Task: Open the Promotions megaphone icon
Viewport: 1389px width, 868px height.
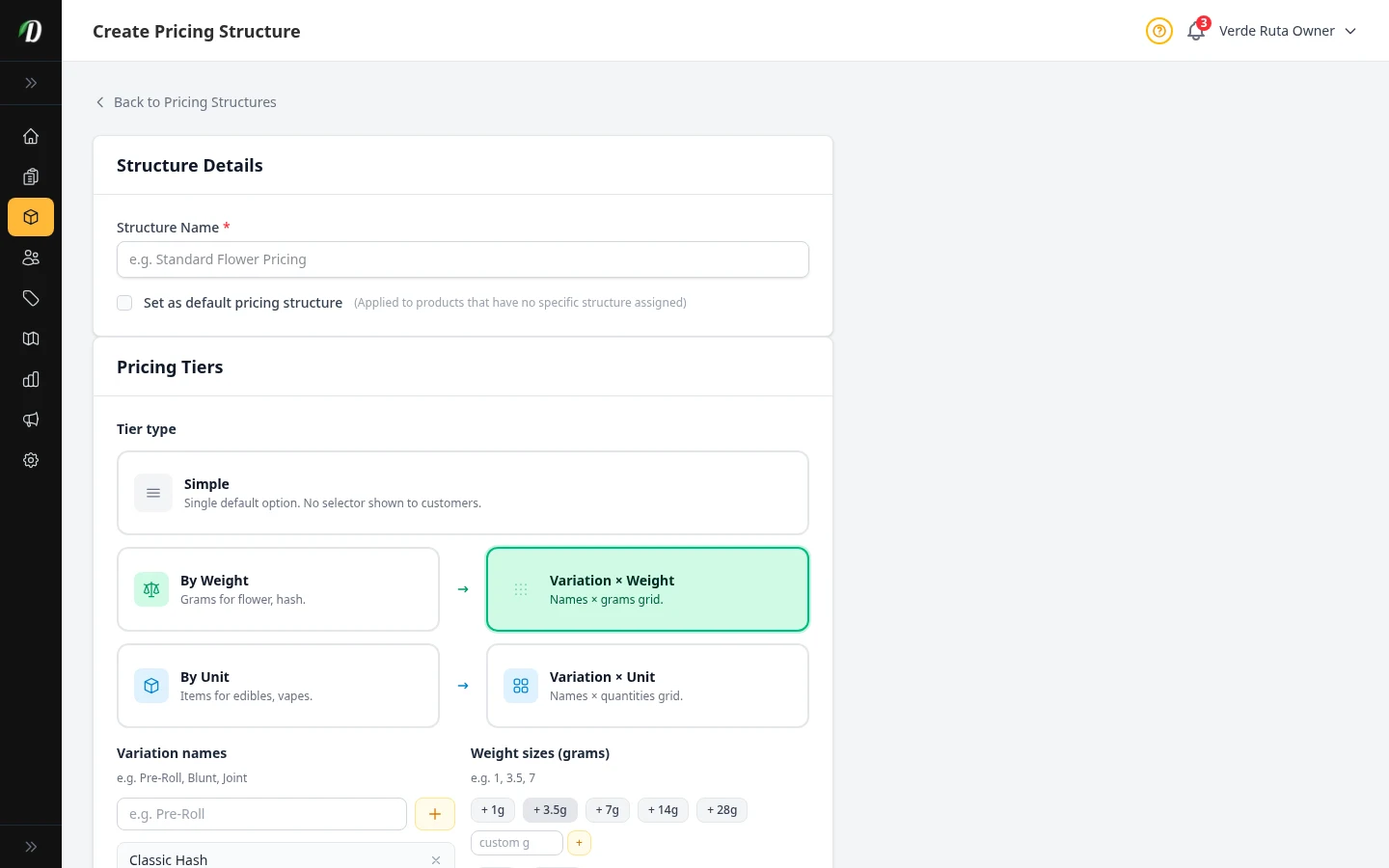Action: click(x=31, y=420)
